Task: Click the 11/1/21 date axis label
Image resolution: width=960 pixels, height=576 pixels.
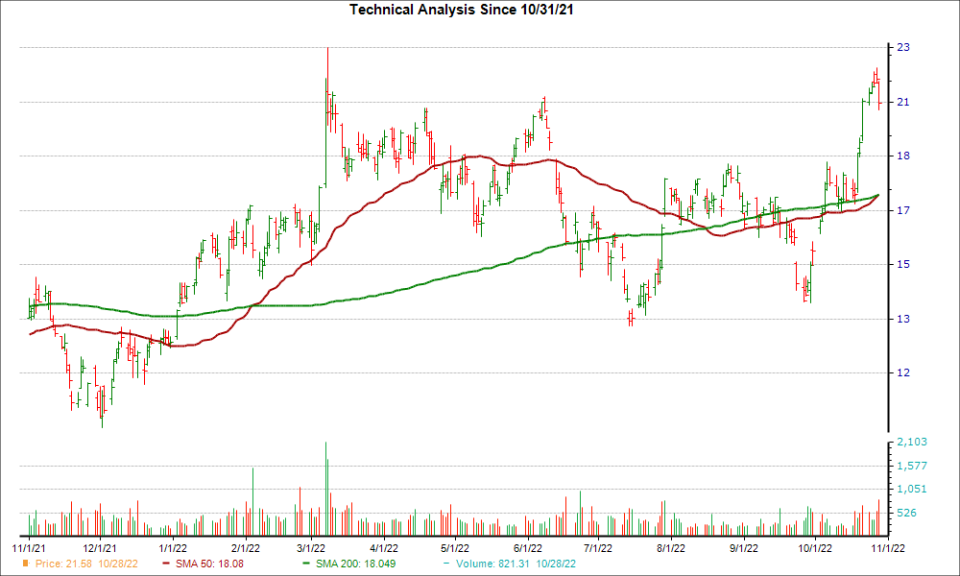Action: click(28, 547)
